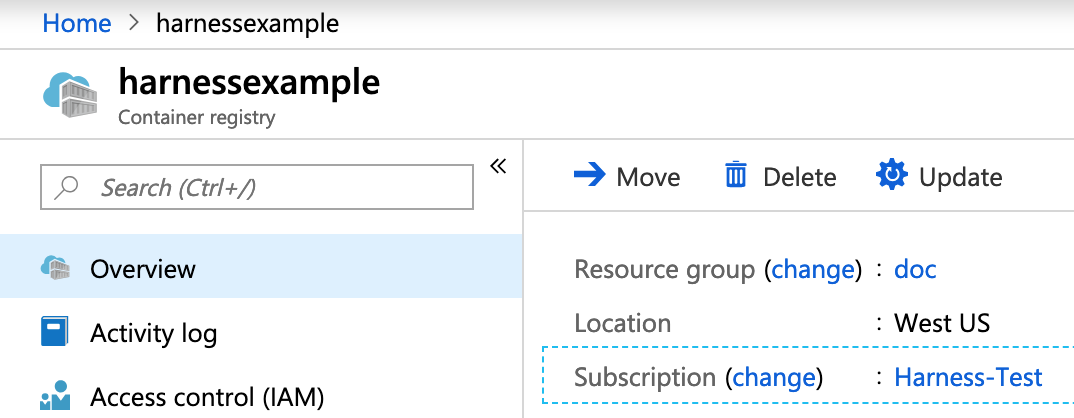
Task: Click the Delete trash can icon
Action: click(x=736, y=175)
